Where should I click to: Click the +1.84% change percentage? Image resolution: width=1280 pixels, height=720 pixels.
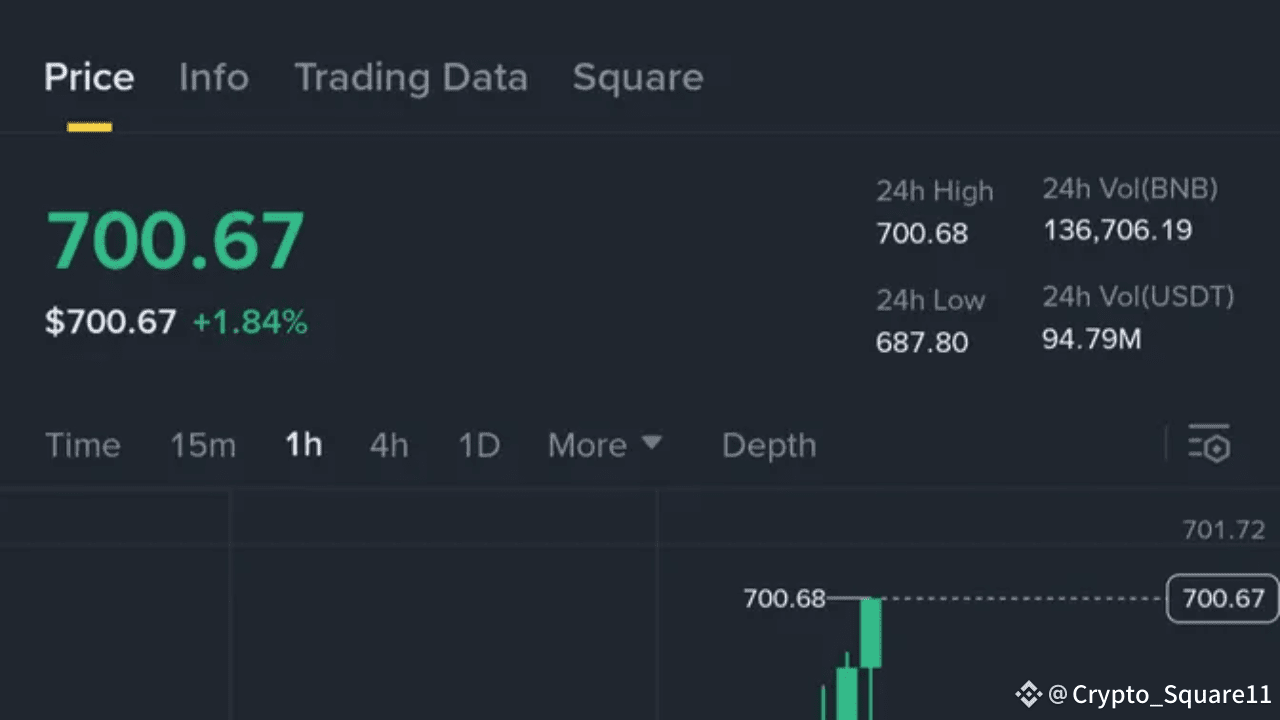250,323
